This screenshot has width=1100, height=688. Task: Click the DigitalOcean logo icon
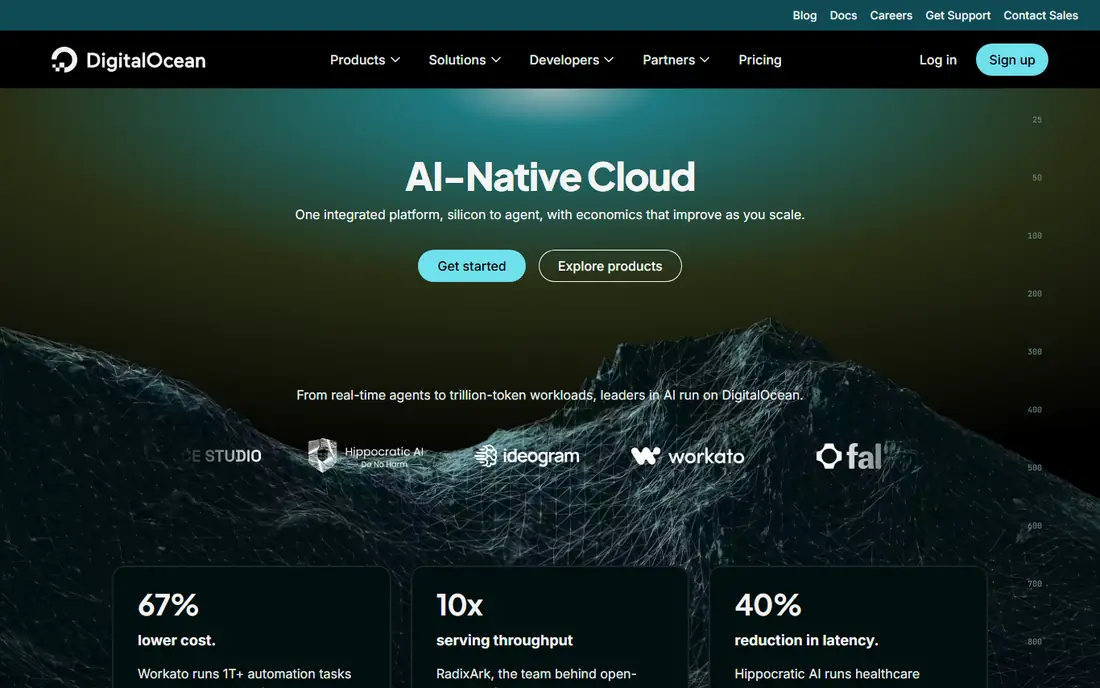[64, 60]
